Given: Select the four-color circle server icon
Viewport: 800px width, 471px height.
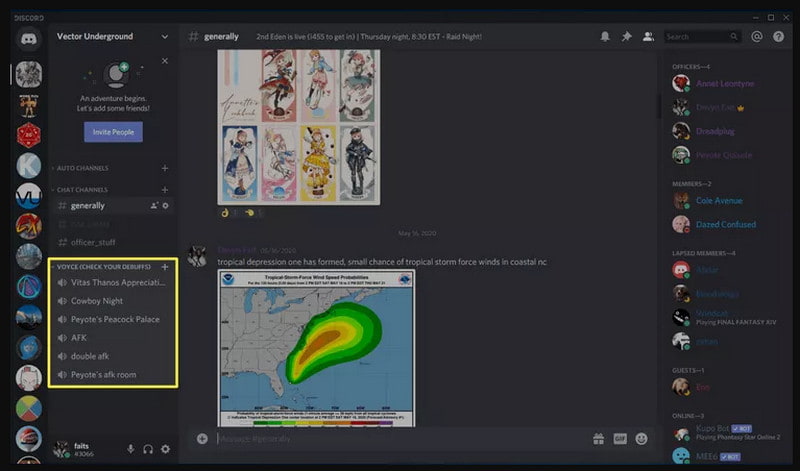Looking at the screenshot, I should [29, 408].
